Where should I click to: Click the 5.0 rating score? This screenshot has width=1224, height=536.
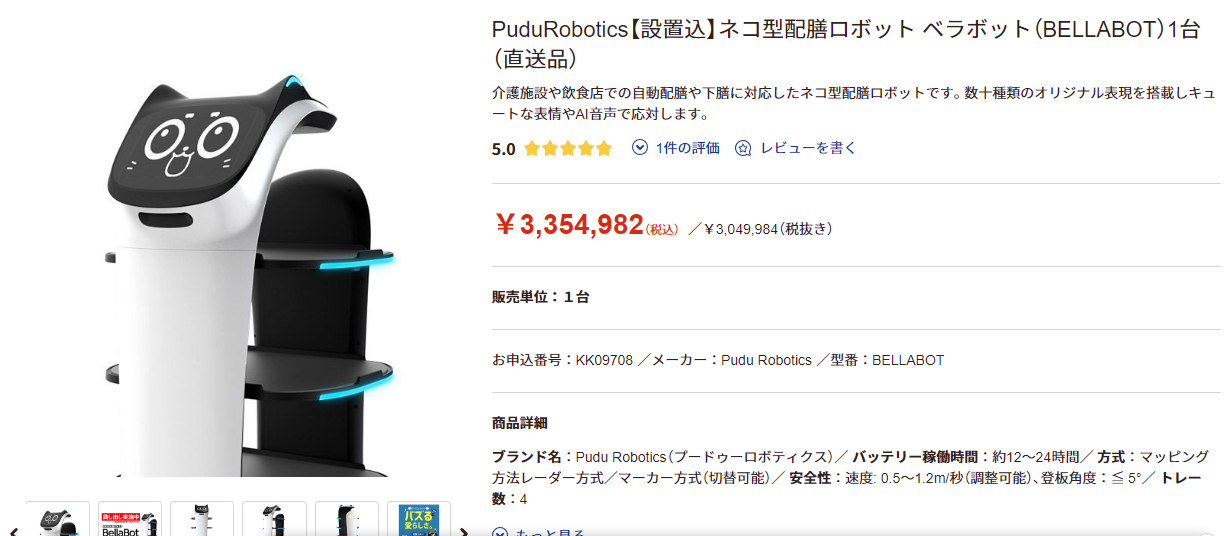504,149
